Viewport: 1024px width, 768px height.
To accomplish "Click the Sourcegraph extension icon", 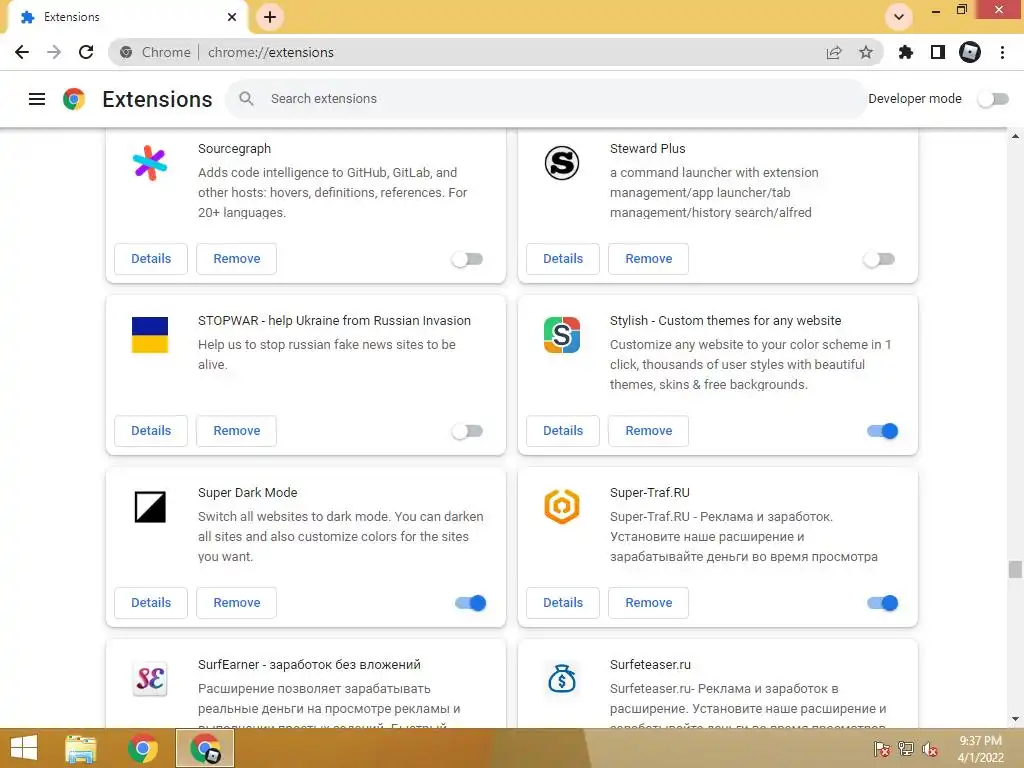I will [150, 163].
